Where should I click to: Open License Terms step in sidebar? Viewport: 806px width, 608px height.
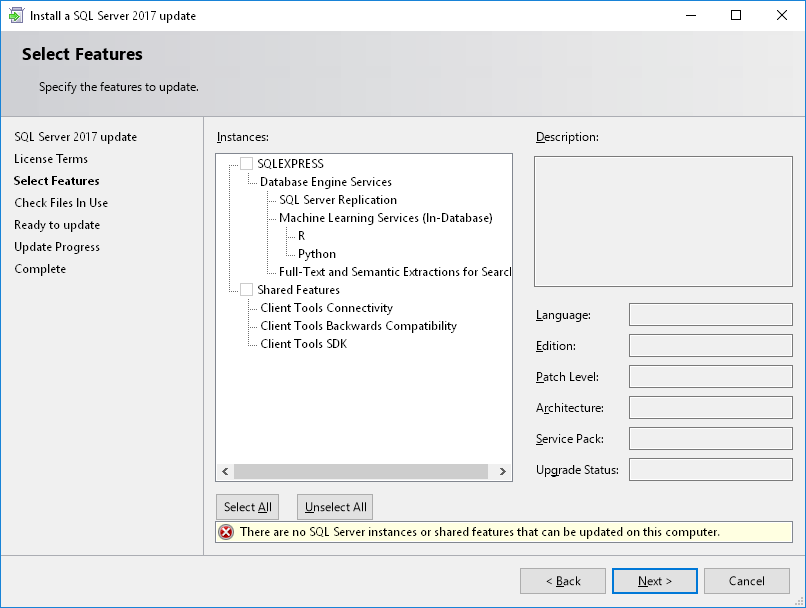coord(51,159)
